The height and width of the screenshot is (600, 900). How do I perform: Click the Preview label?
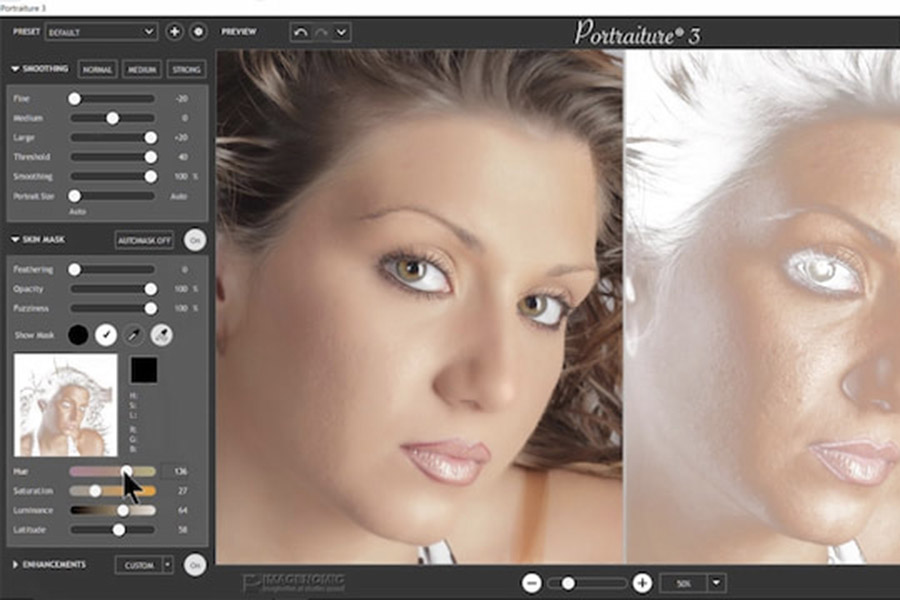pyautogui.click(x=239, y=32)
